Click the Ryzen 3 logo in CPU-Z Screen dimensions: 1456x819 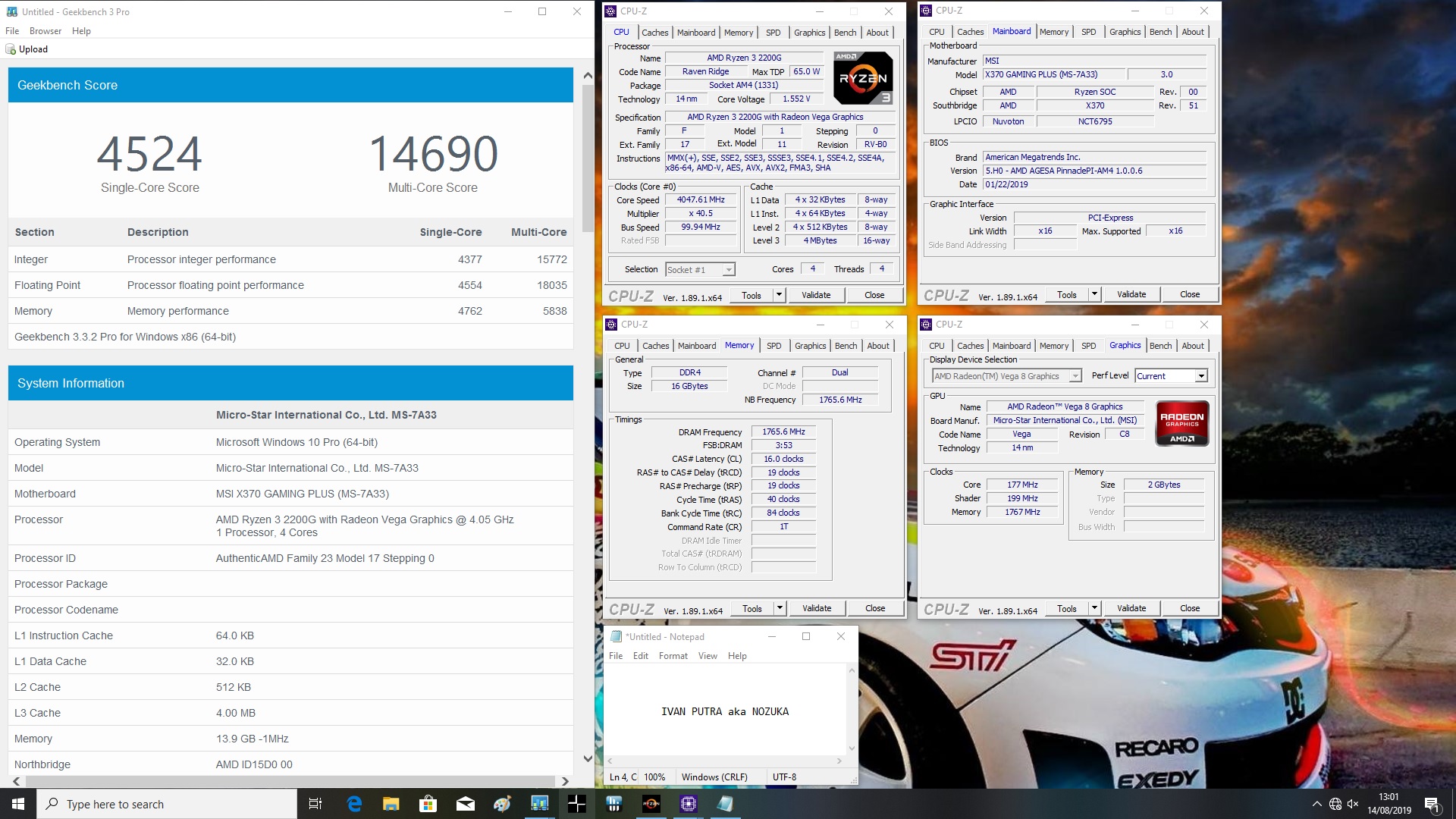(863, 77)
